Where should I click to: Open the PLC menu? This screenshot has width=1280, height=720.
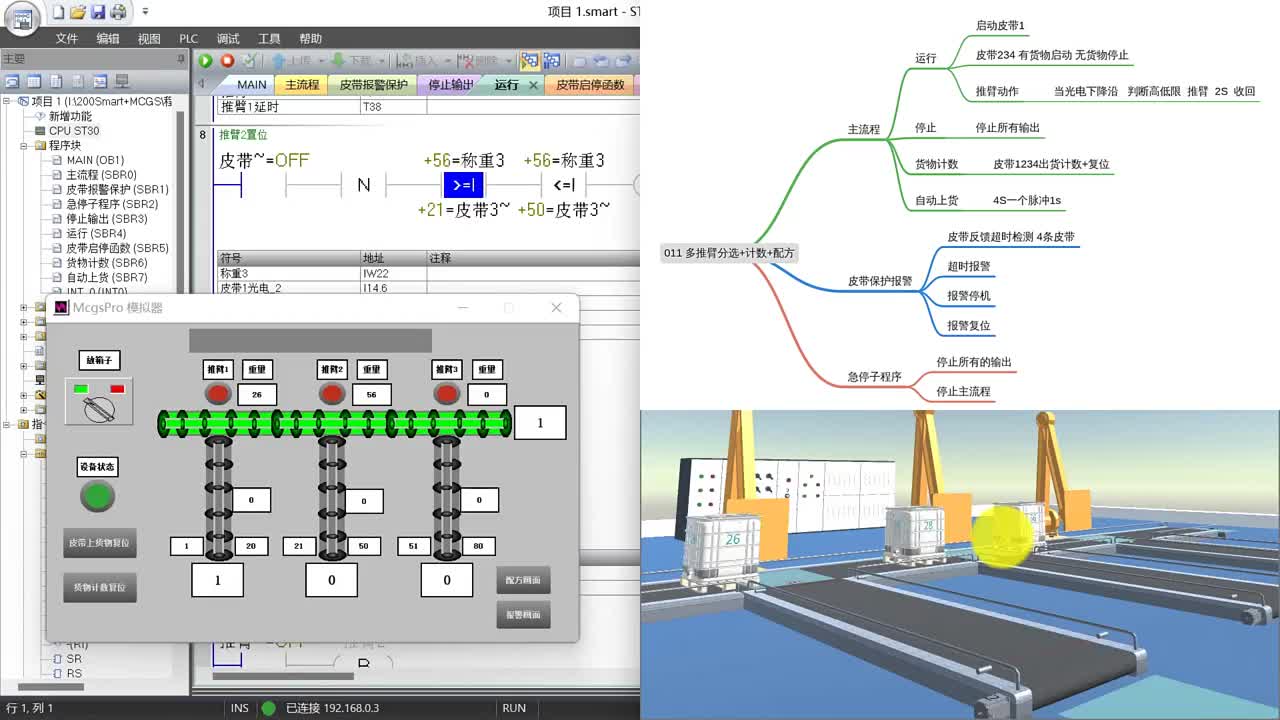(x=188, y=39)
